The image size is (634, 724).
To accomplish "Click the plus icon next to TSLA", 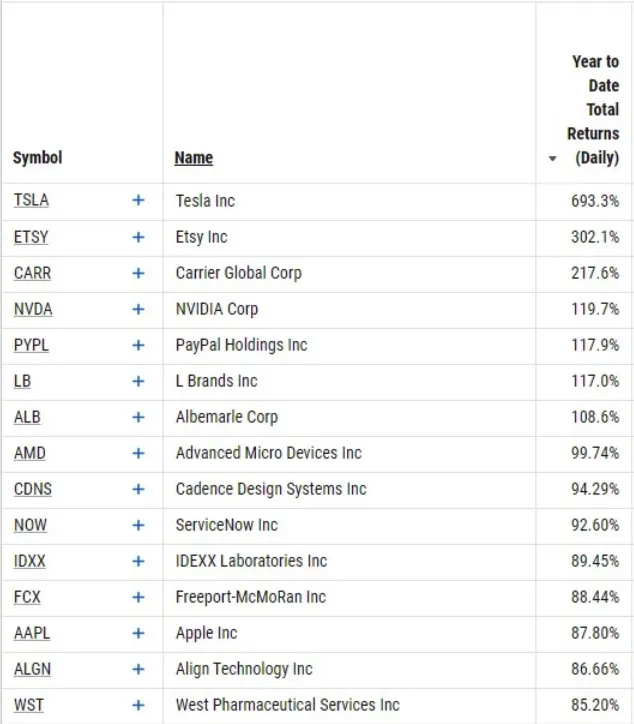I will coord(138,201).
